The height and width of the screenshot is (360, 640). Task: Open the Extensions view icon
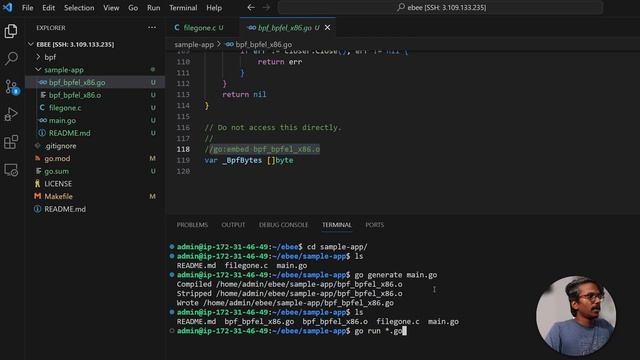11,142
